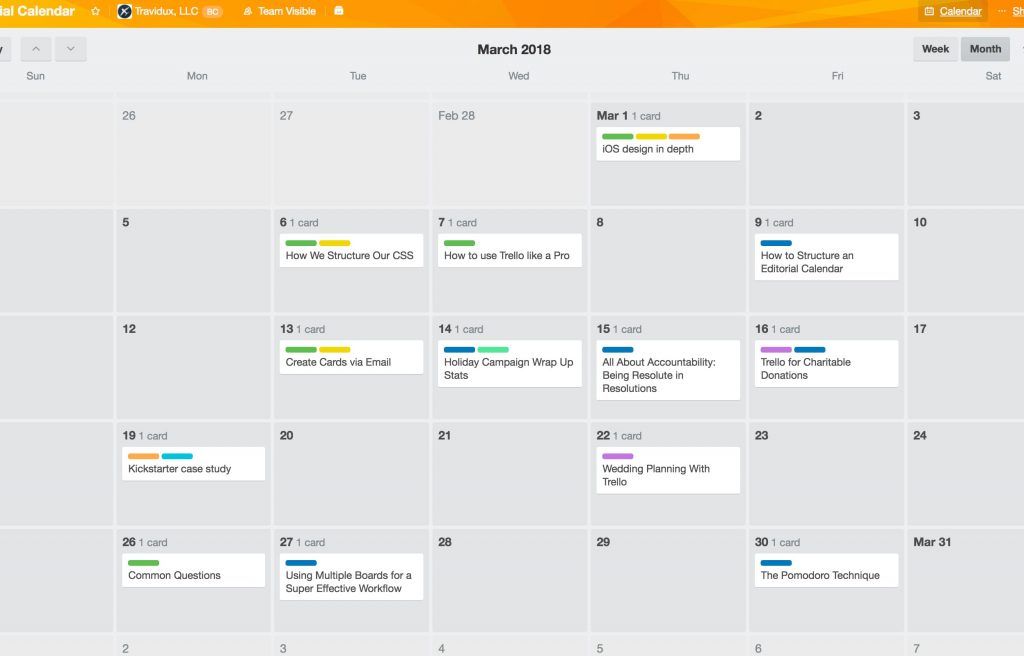Click green label on iOS design in depth
The image size is (1024, 656).
click(617, 137)
